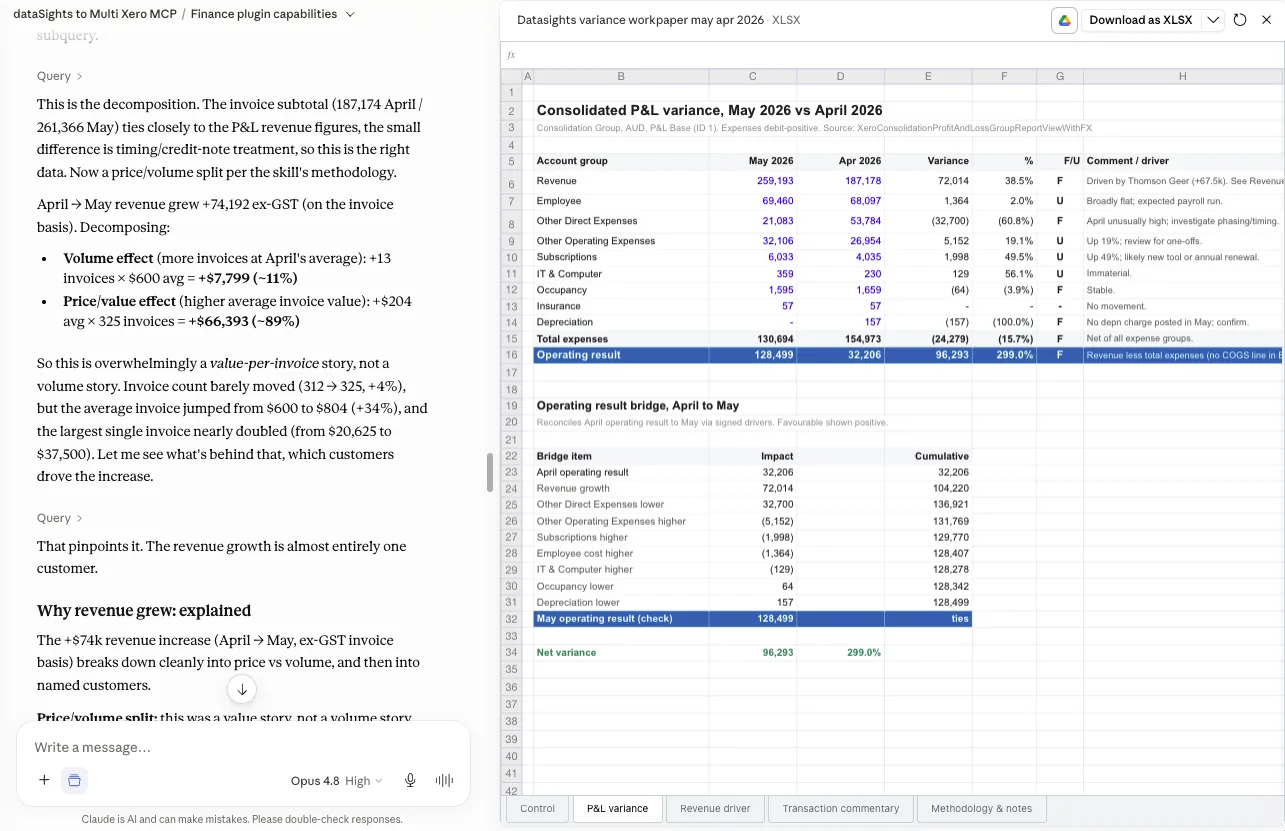
Task: Click the Variance column heading
Action: (947, 161)
